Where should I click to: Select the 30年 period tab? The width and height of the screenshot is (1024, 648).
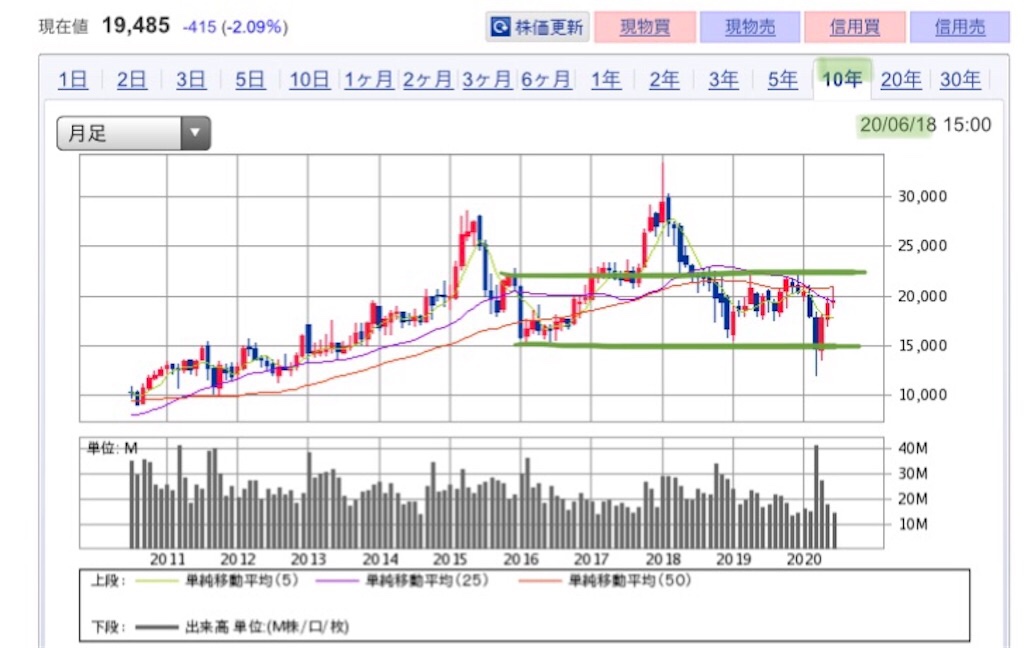[960, 80]
